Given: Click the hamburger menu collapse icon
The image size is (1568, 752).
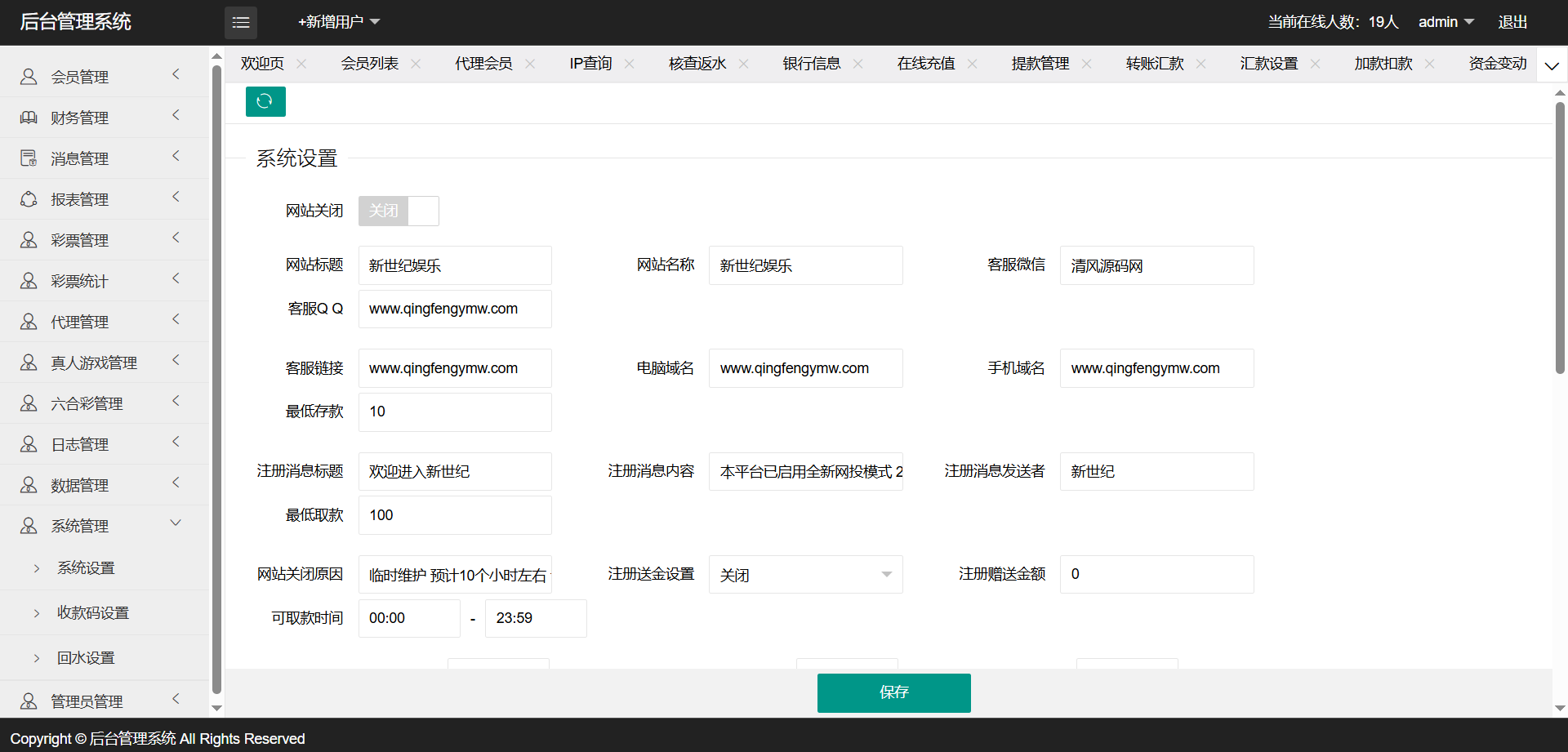Looking at the screenshot, I should (241, 23).
